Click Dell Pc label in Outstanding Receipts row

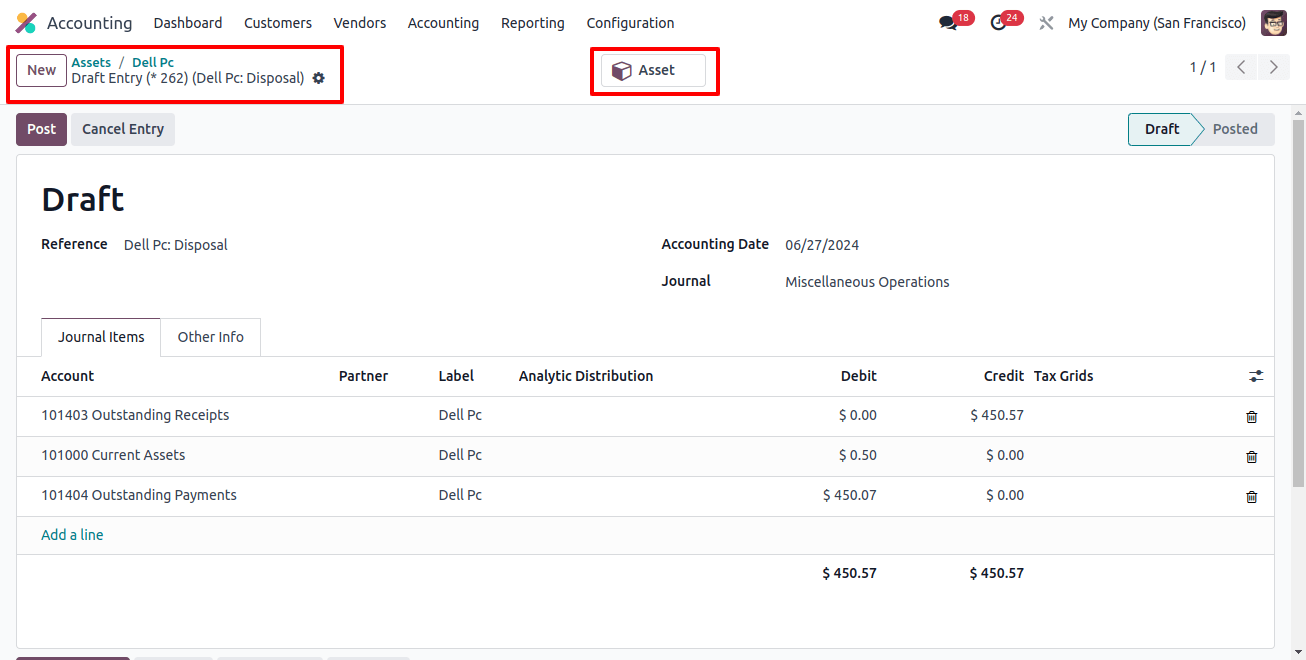coord(460,415)
